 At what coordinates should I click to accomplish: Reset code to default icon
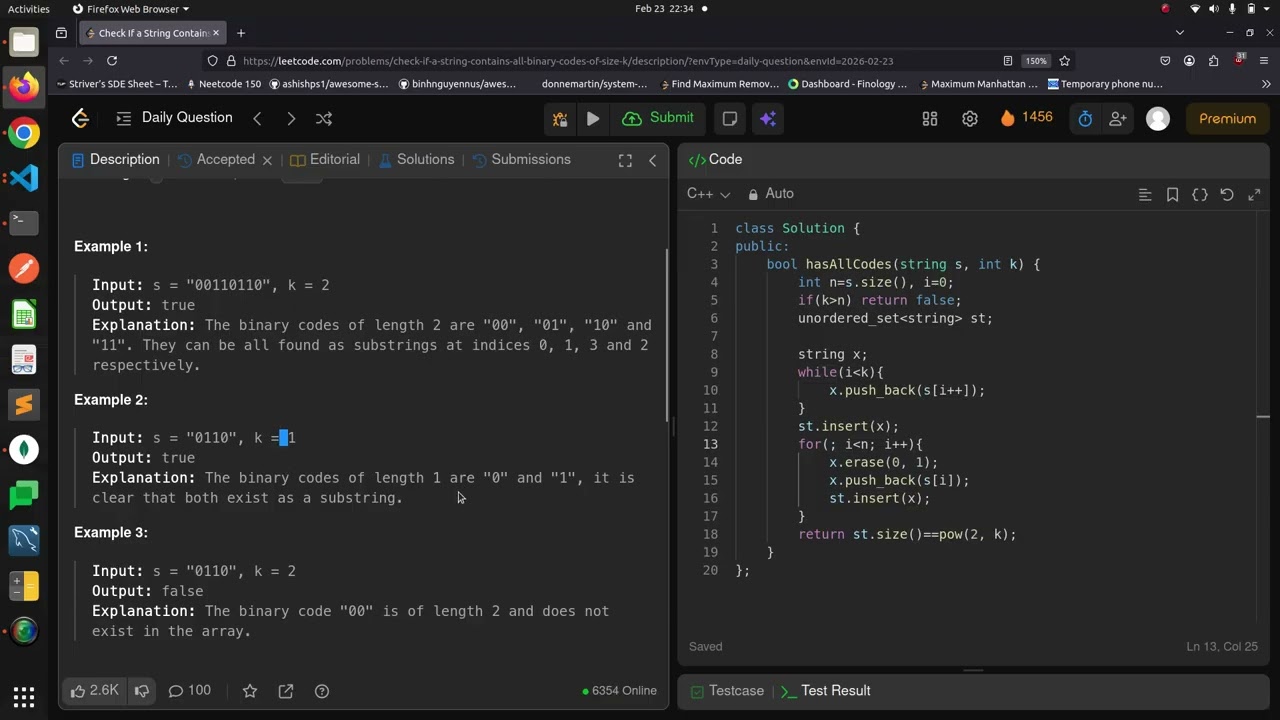click(x=1227, y=195)
